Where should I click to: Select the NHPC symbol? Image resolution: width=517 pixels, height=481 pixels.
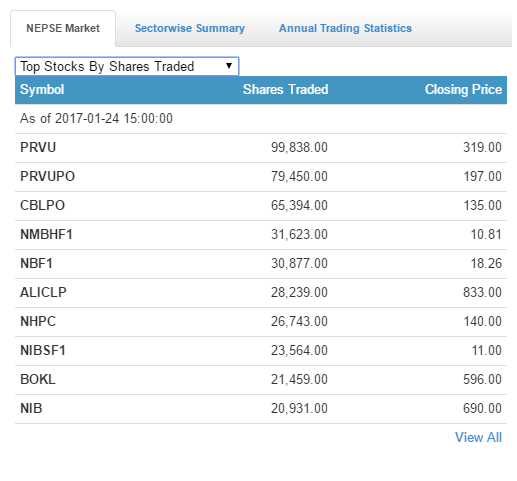coord(38,321)
